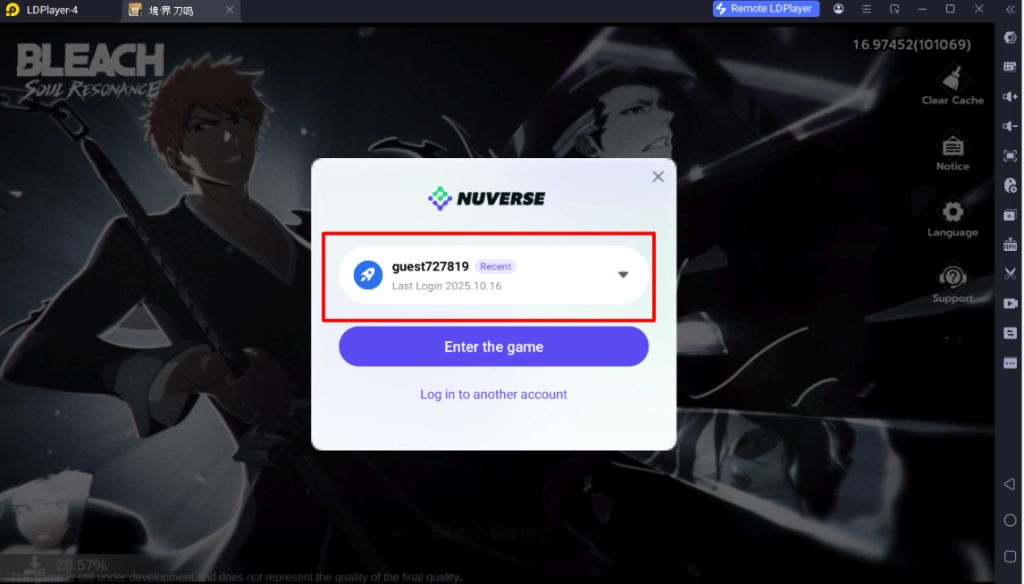Image resolution: width=1024 pixels, height=584 pixels.
Task: Open the Notice icon
Action: pyautogui.click(x=952, y=153)
